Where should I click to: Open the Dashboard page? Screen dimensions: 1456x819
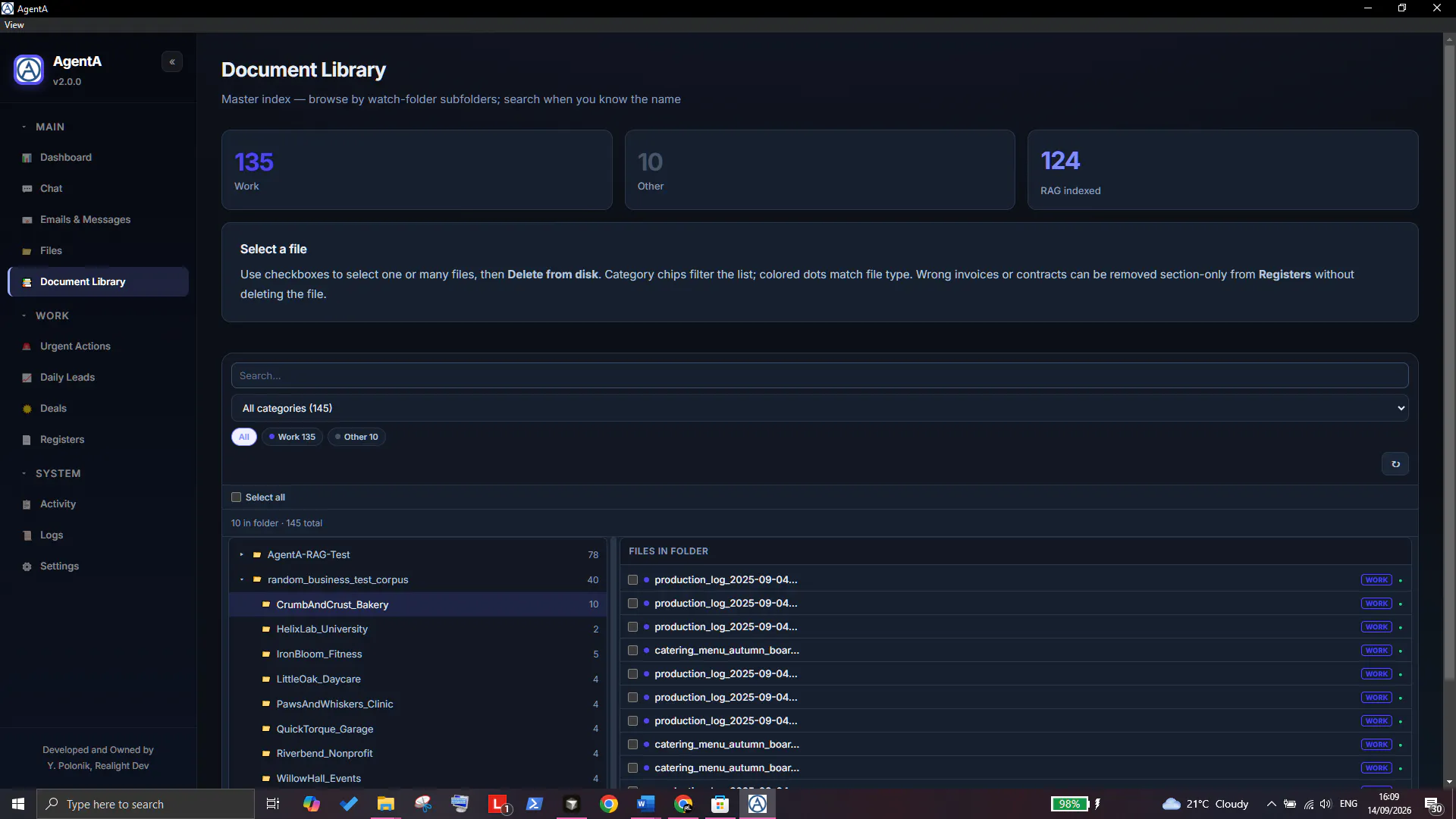coord(99,158)
